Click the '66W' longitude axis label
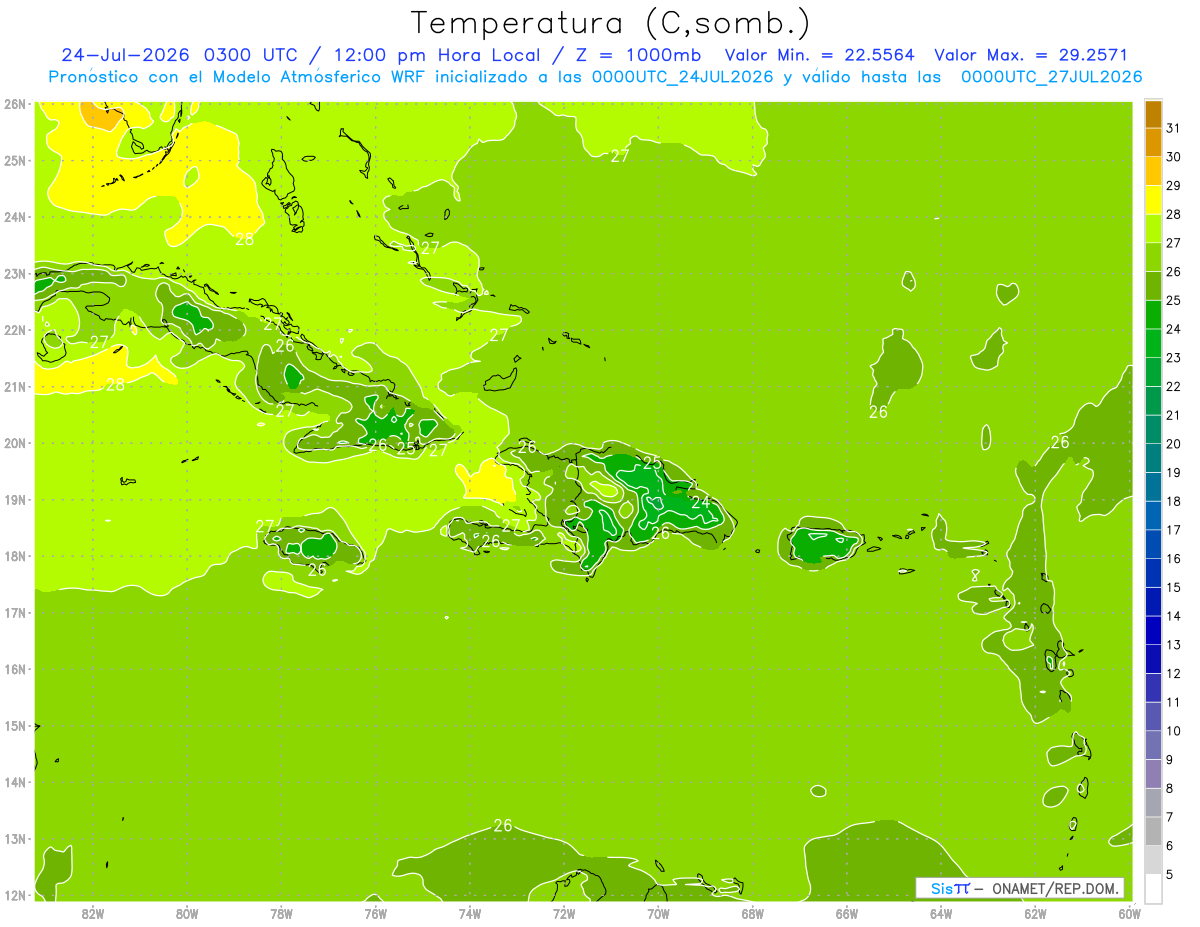Image resolution: width=1200 pixels, height=927 pixels. (x=846, y=913)
